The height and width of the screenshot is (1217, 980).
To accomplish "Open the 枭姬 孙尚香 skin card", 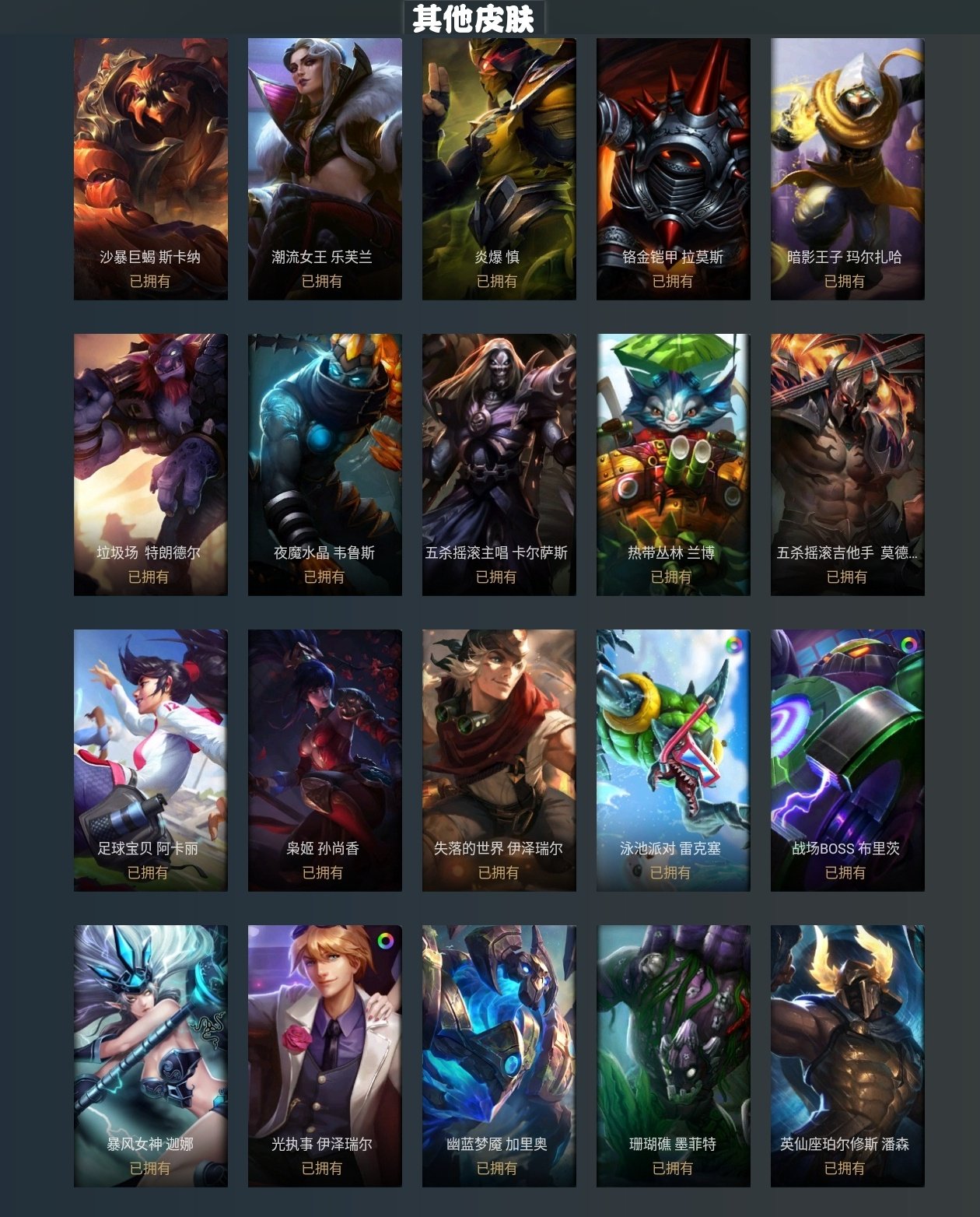I will [x=325, y=760].
